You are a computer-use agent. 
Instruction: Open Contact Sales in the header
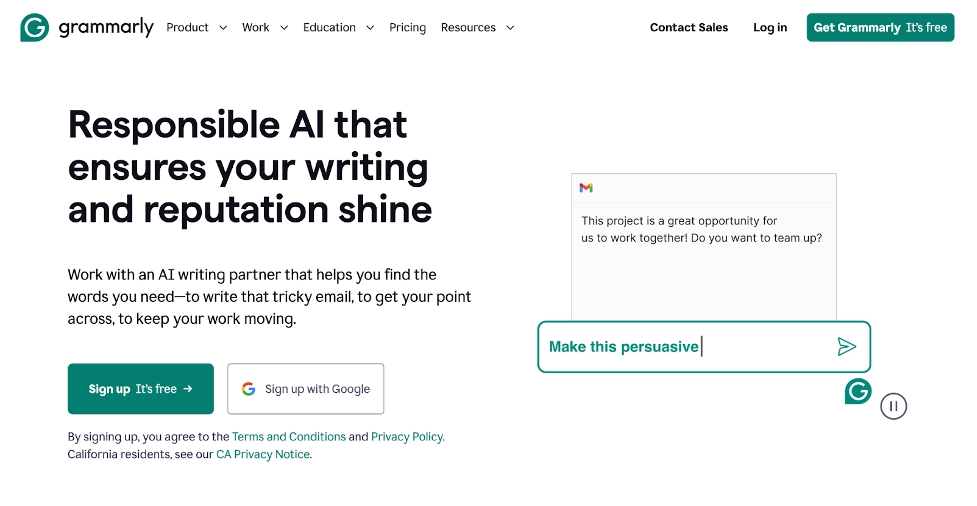point(689,27)
